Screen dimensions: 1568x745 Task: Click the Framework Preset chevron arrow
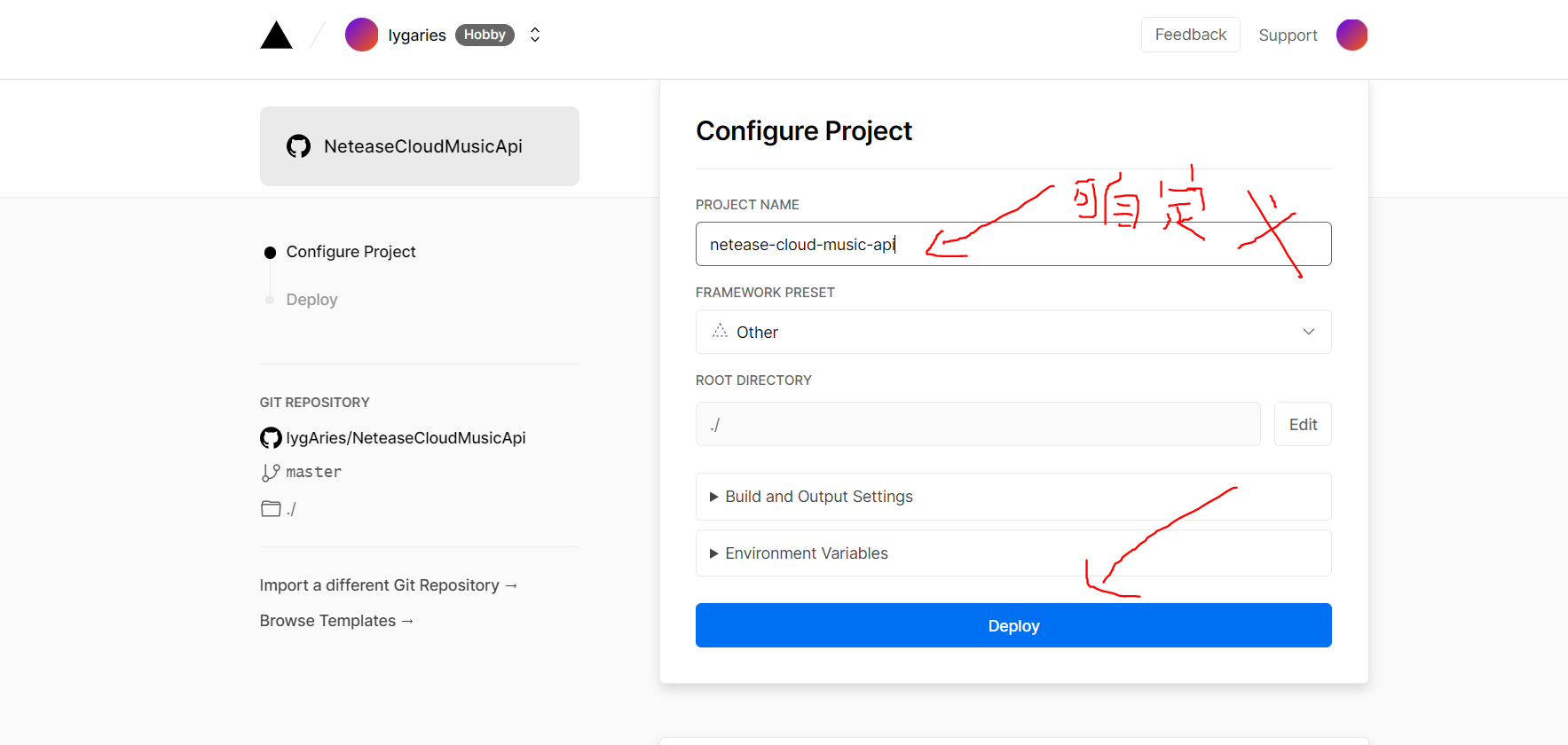coord(1308,332)
